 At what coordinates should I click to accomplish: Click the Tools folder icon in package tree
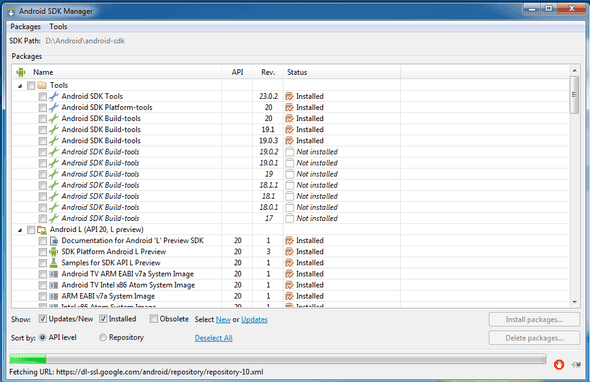click(42, 85)
